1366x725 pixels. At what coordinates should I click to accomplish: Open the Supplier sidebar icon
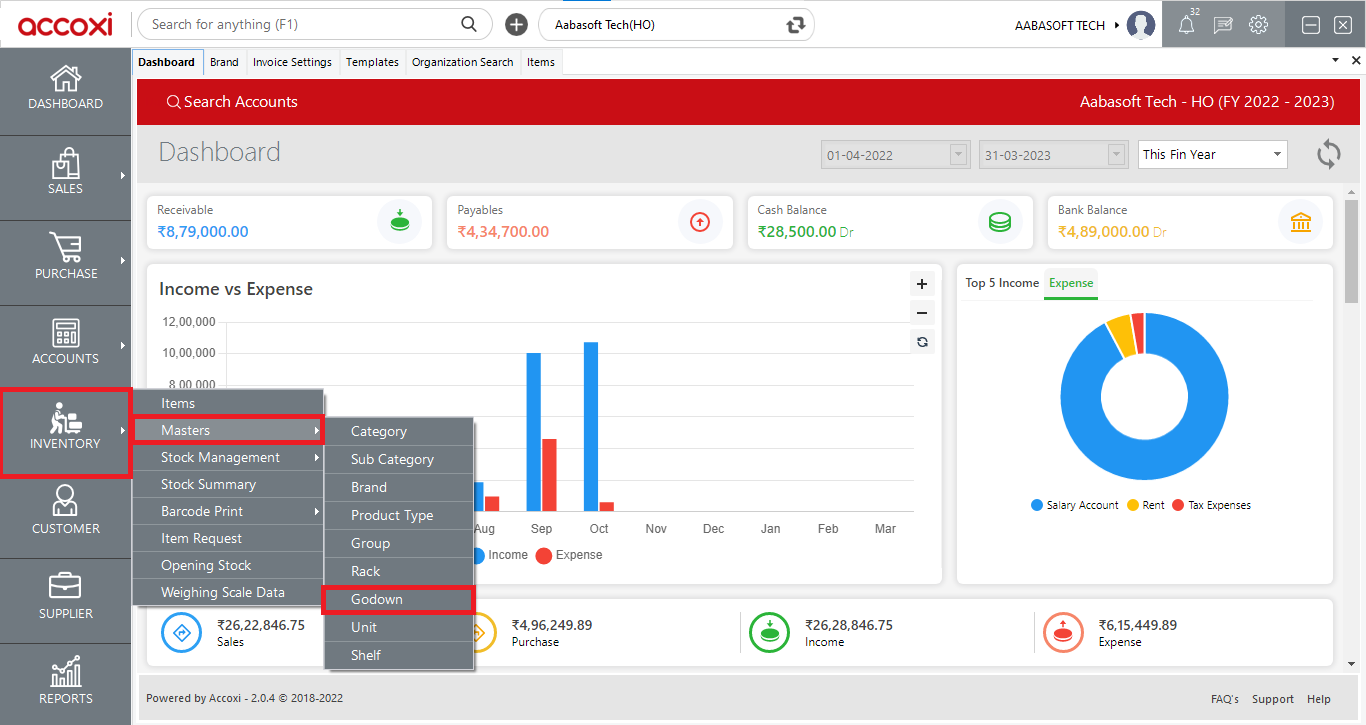pos(66,597)
